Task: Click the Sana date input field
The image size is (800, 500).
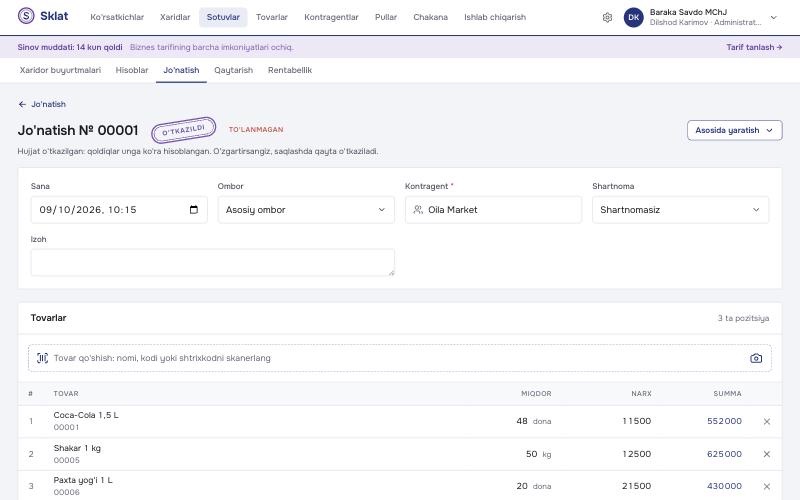Action: point(119,210)
